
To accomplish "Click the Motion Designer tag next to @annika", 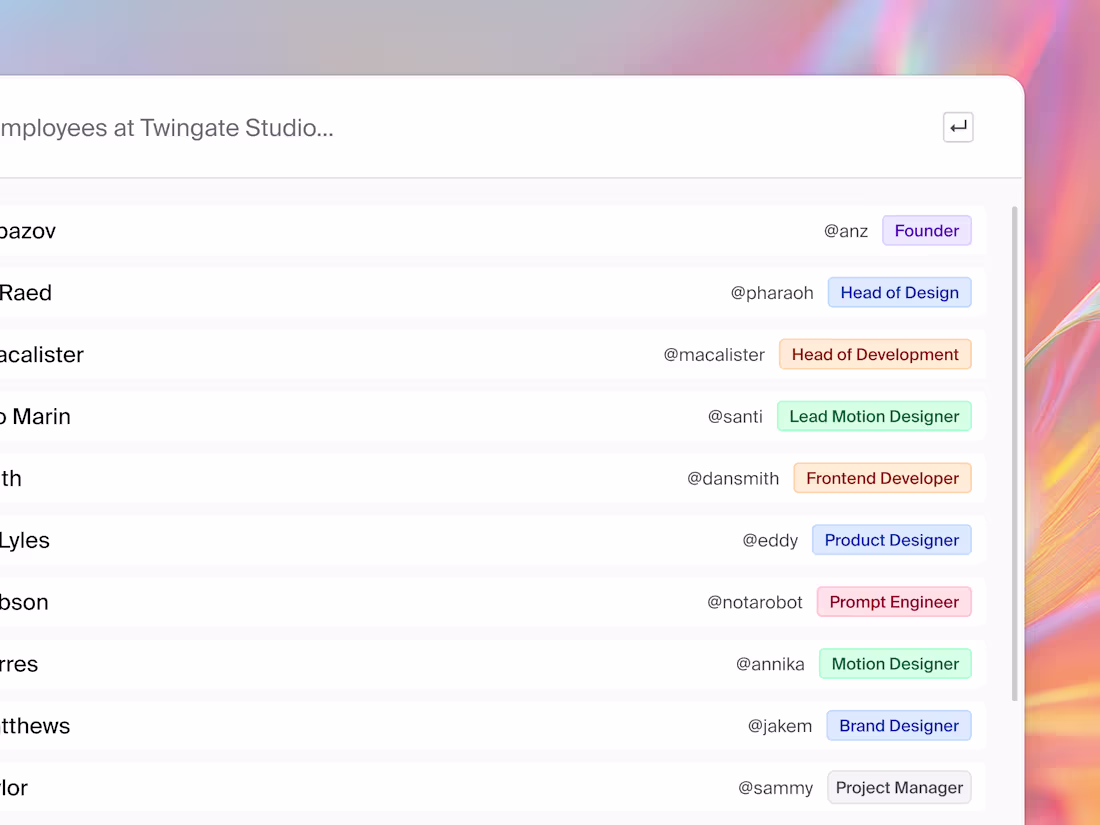I will [894, 663].
